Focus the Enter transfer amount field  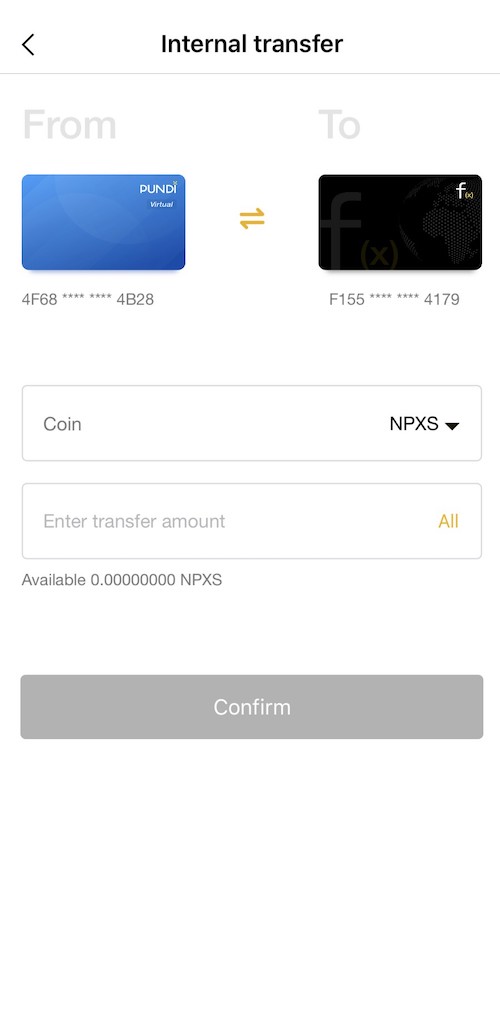(x=252, y=521)
